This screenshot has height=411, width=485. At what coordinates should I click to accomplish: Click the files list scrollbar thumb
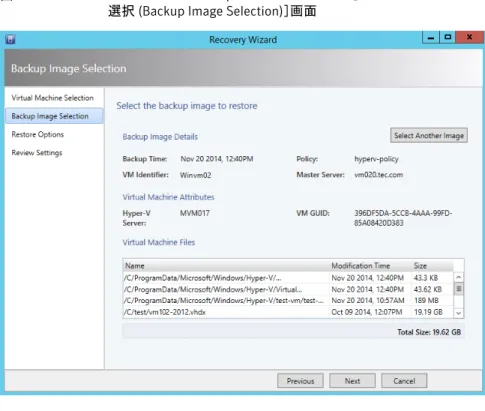click(459, 289)
